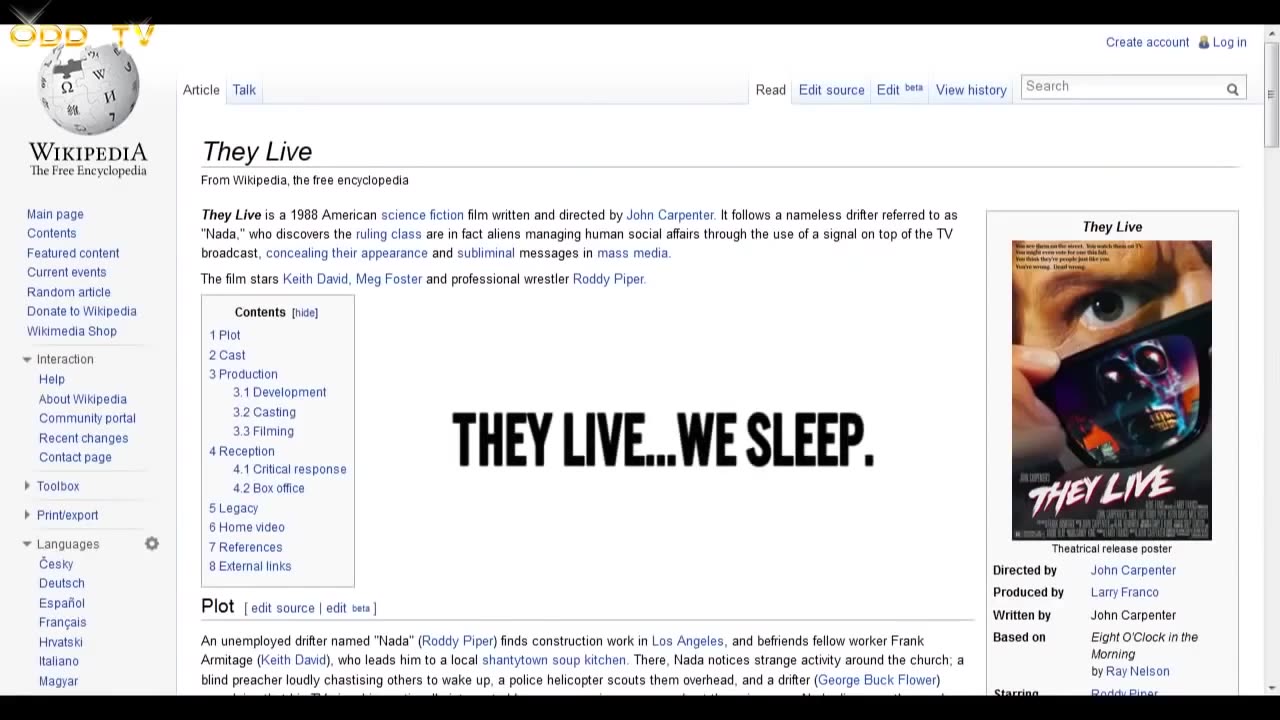Click the user icon beside Log in
The height and width of the screenshot is (720, 1280).
click(1204, 42)
